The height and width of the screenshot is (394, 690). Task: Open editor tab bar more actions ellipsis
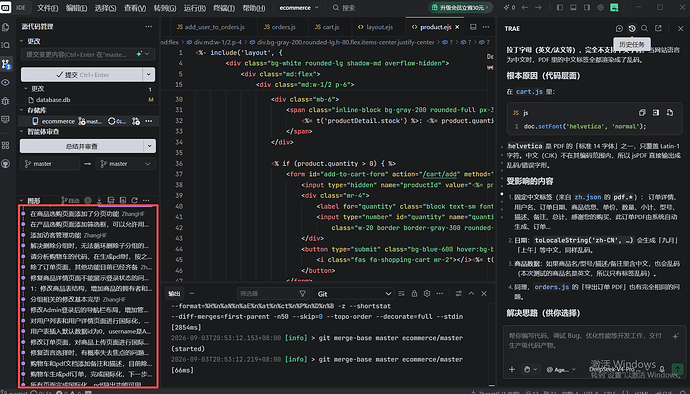486,27
